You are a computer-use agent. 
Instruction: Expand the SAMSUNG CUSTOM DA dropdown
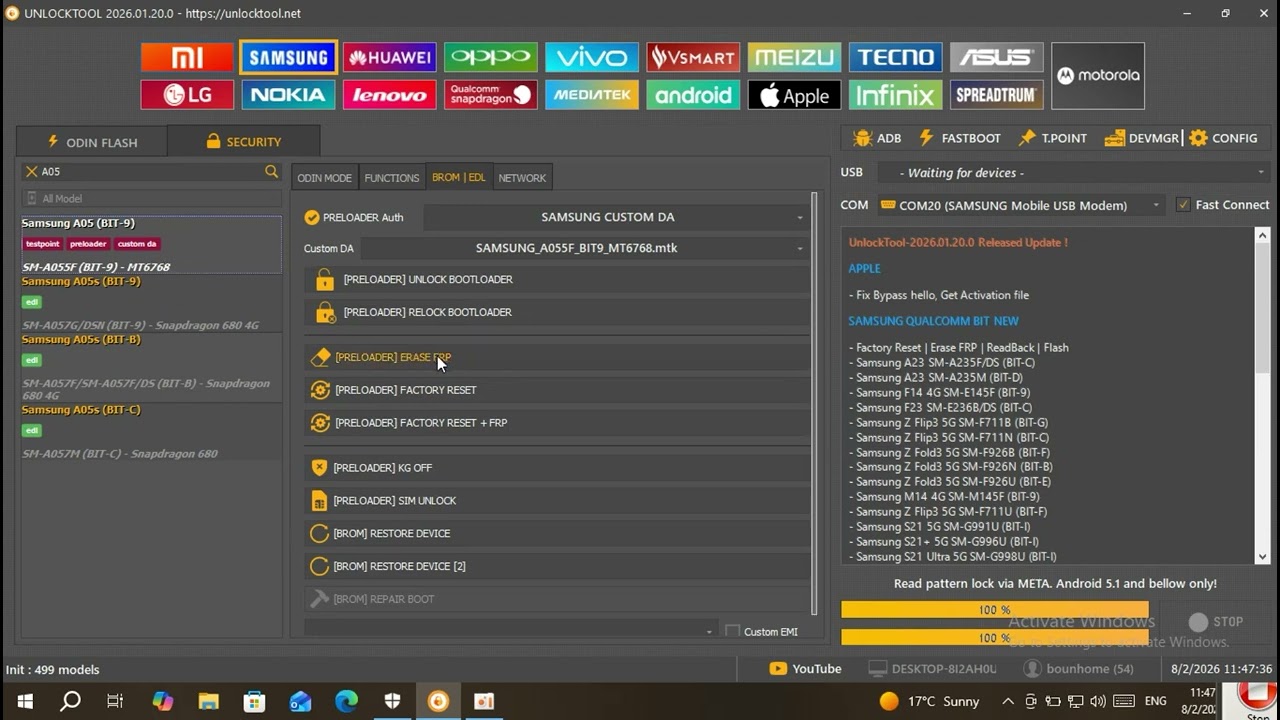[616, 217]
